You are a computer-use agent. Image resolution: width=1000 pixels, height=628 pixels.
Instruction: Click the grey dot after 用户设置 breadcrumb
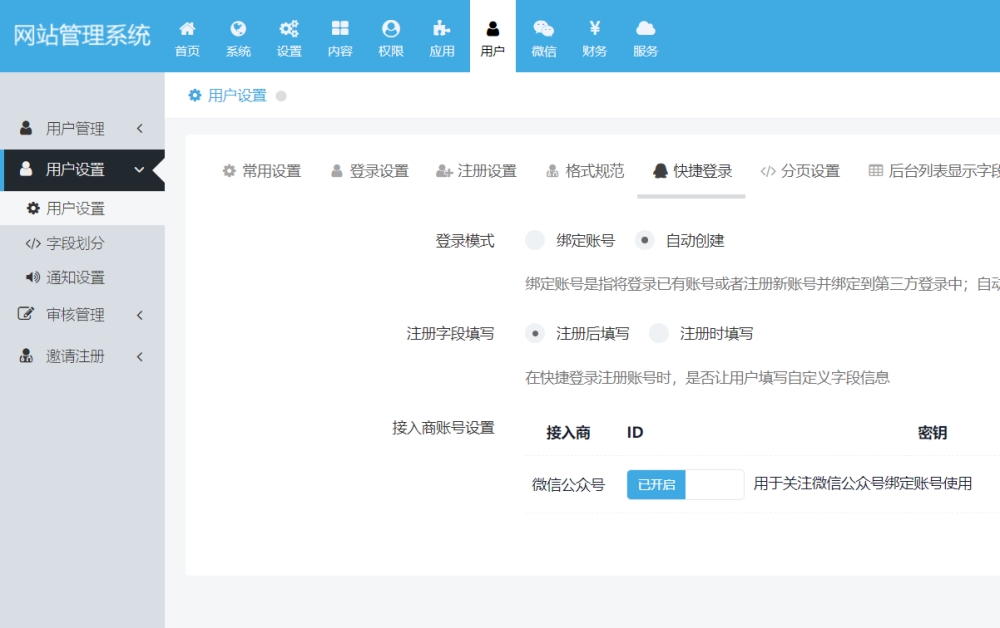point(281,96)
